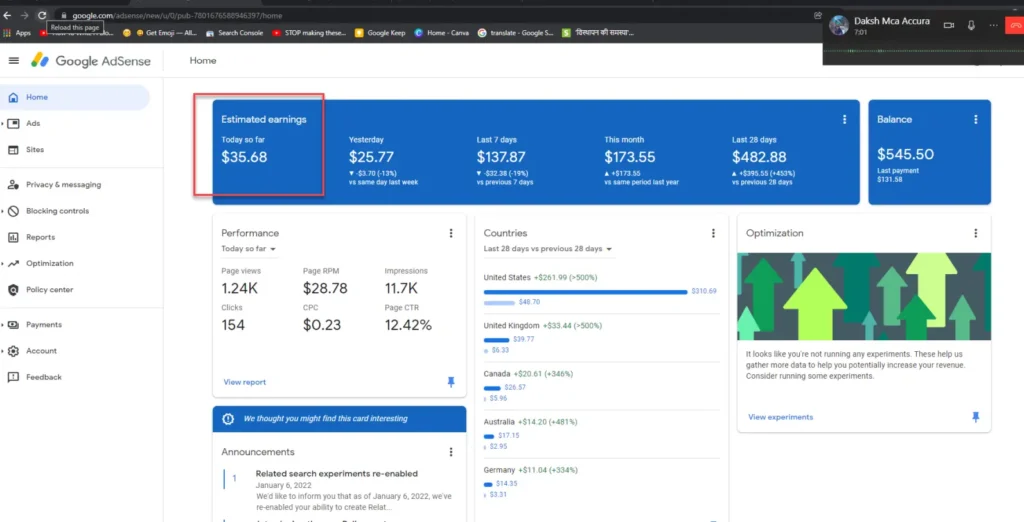
Task: Open Policy center from sidebar
Action: pos(49,290)
